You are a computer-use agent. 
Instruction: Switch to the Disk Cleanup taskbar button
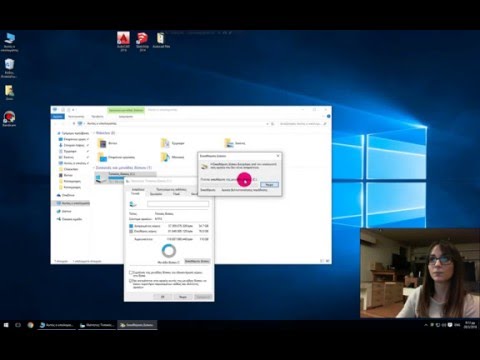[x=137, y=325]
